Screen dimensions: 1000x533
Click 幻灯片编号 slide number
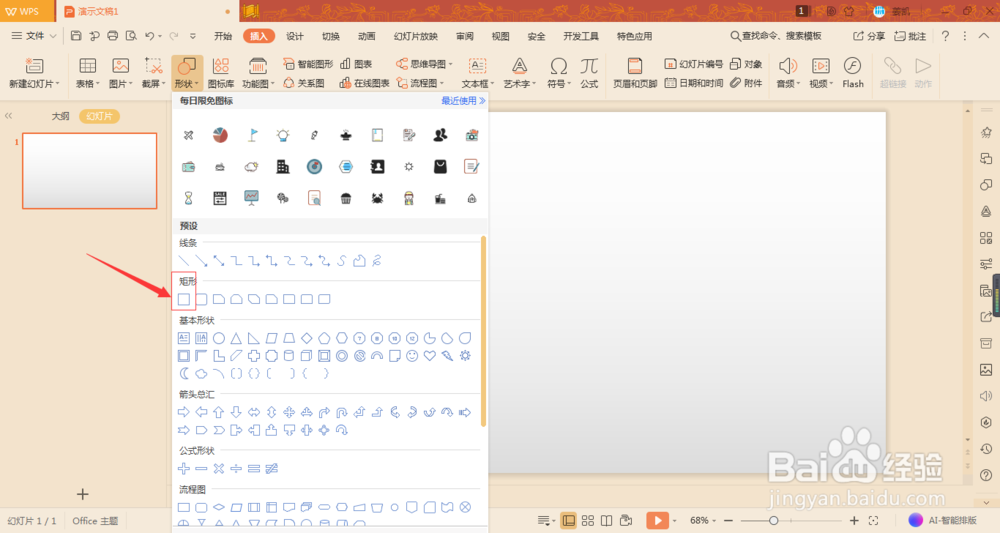[x=694, y=64]
